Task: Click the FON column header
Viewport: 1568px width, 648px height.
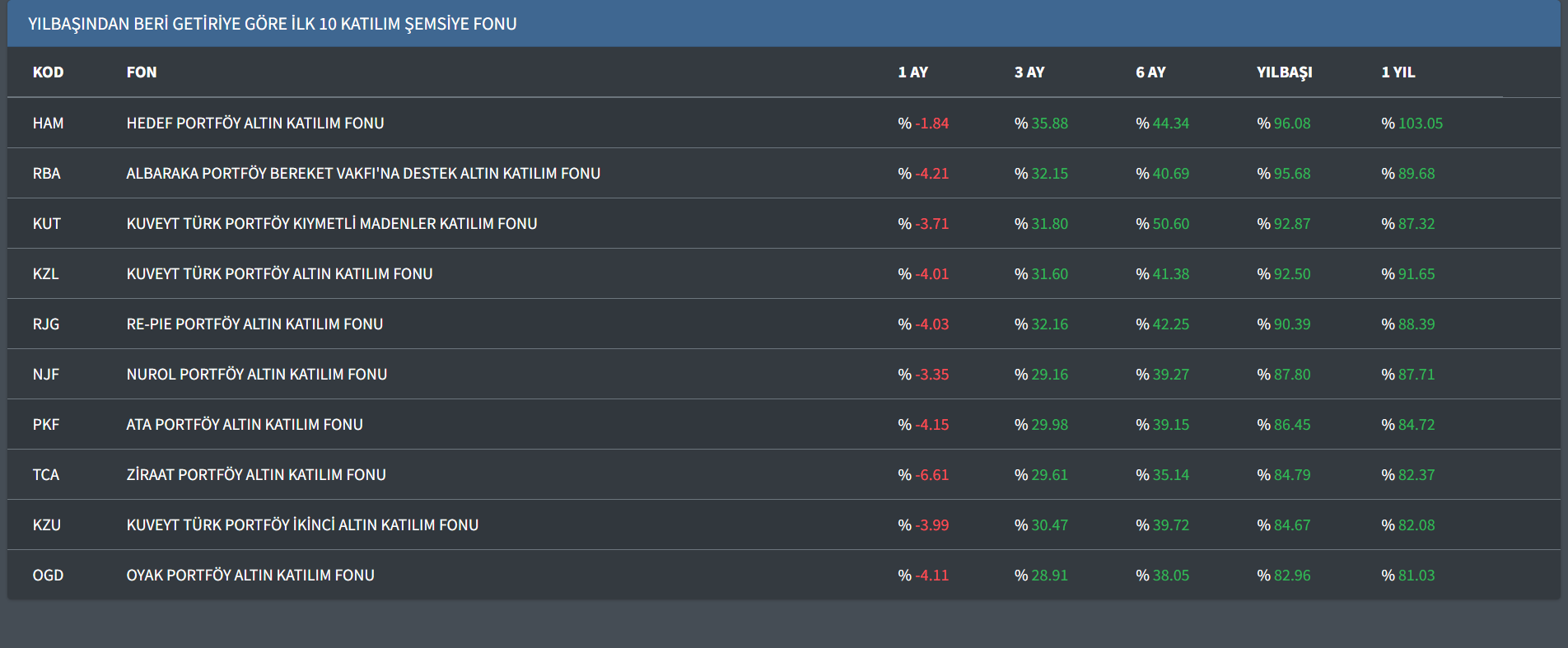Action: (142, 72)
